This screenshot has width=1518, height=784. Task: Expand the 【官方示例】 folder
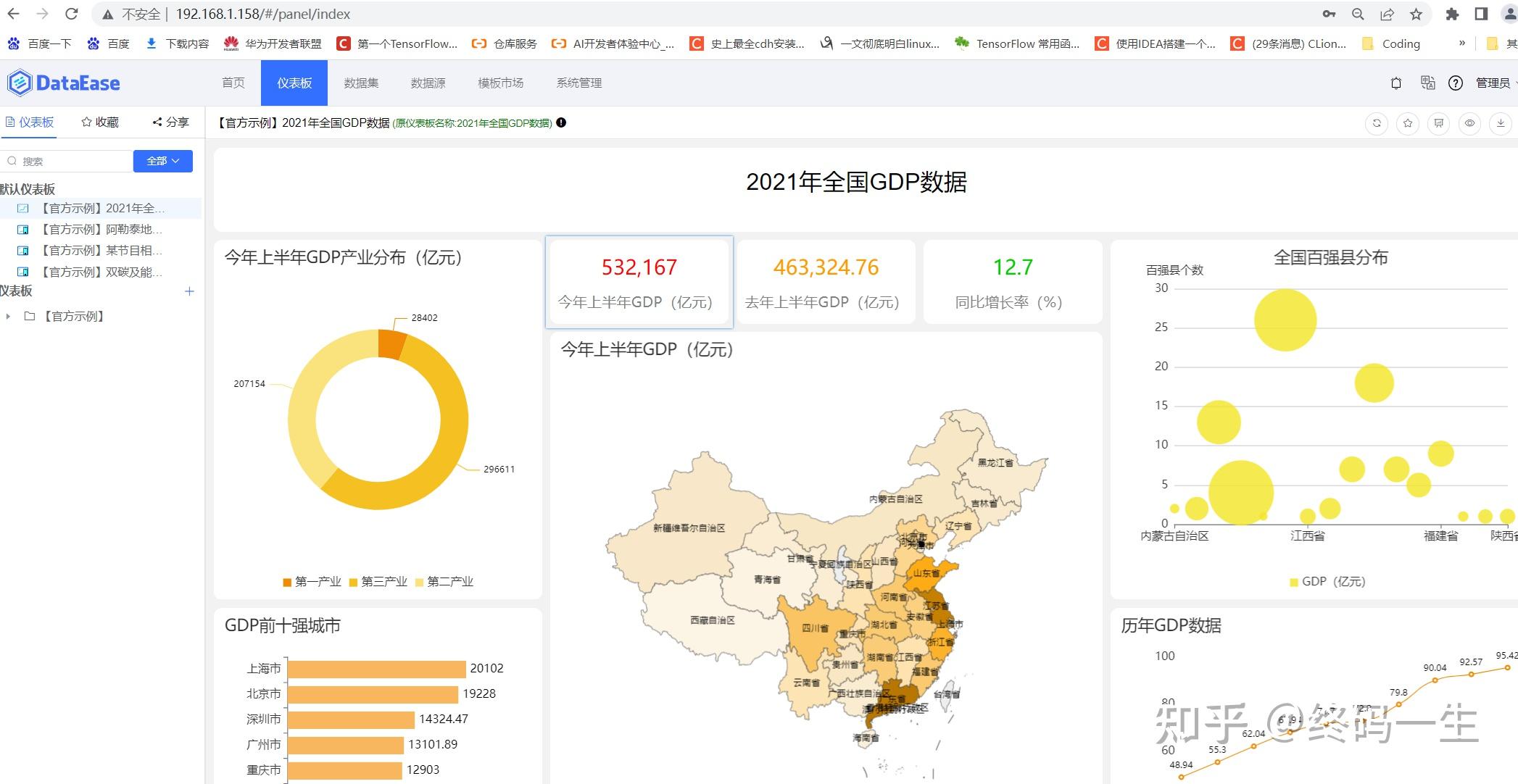pyautogui.click(x=8, y=317)
